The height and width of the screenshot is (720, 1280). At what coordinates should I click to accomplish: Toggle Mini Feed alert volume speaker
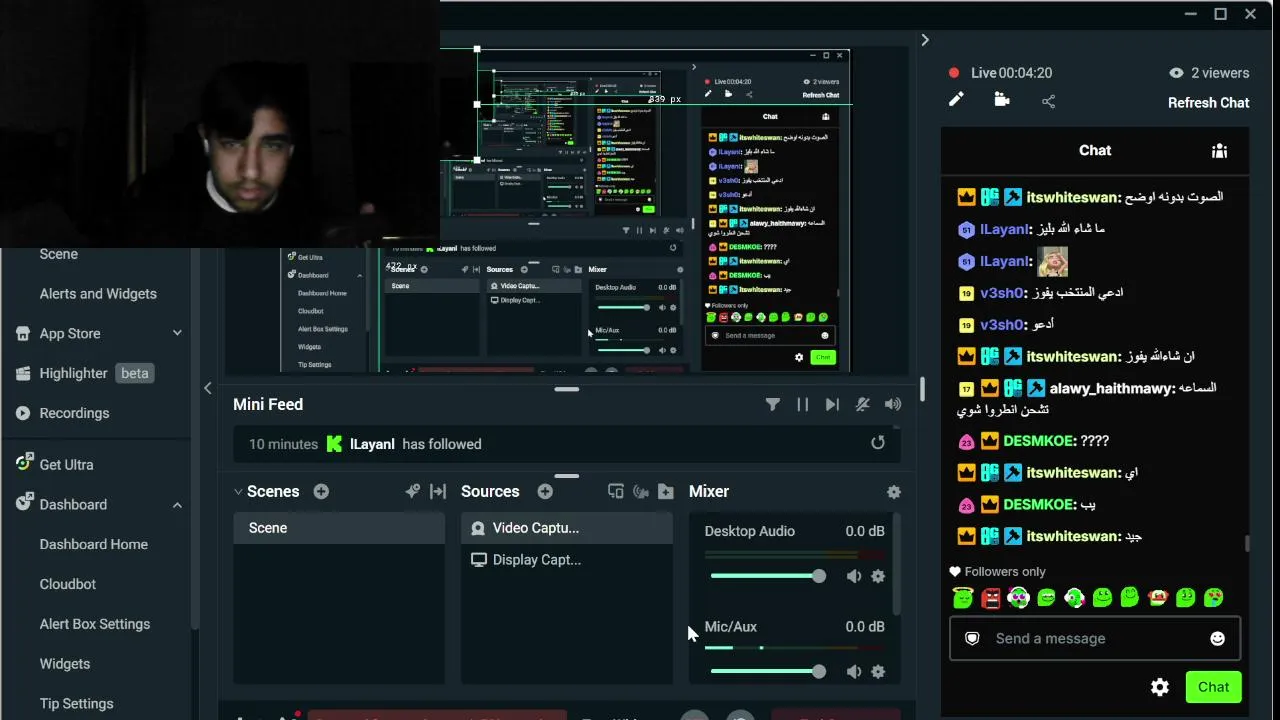point(893,404)
